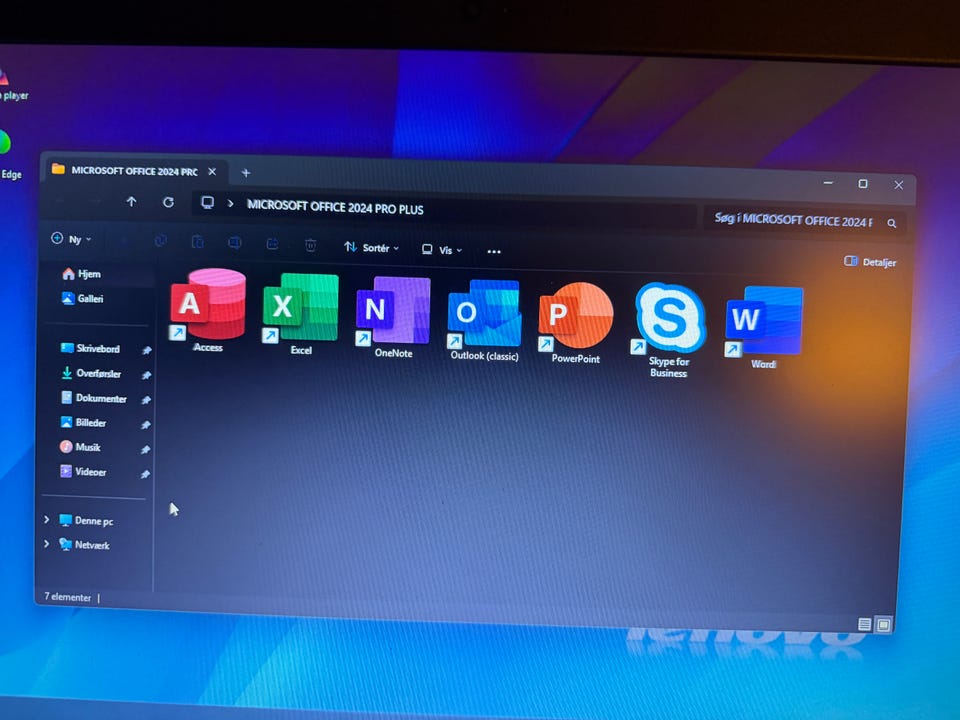Click MICROSOFT OFFICE 2024 PRO PLUS breadcrumb
Viewport: 960px width, 720px height.
pyautogui.click(x=335, y=208)
